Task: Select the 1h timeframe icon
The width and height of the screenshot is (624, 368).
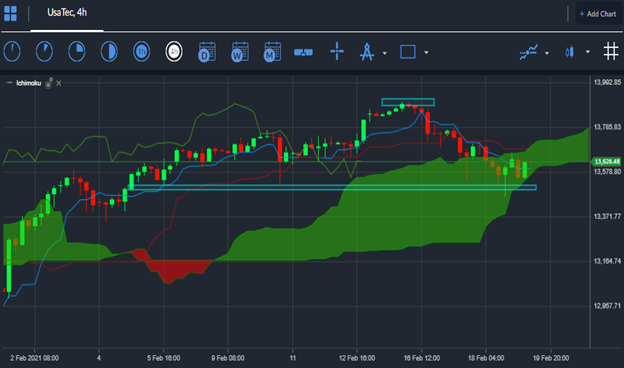Action: tap(141, 52)
